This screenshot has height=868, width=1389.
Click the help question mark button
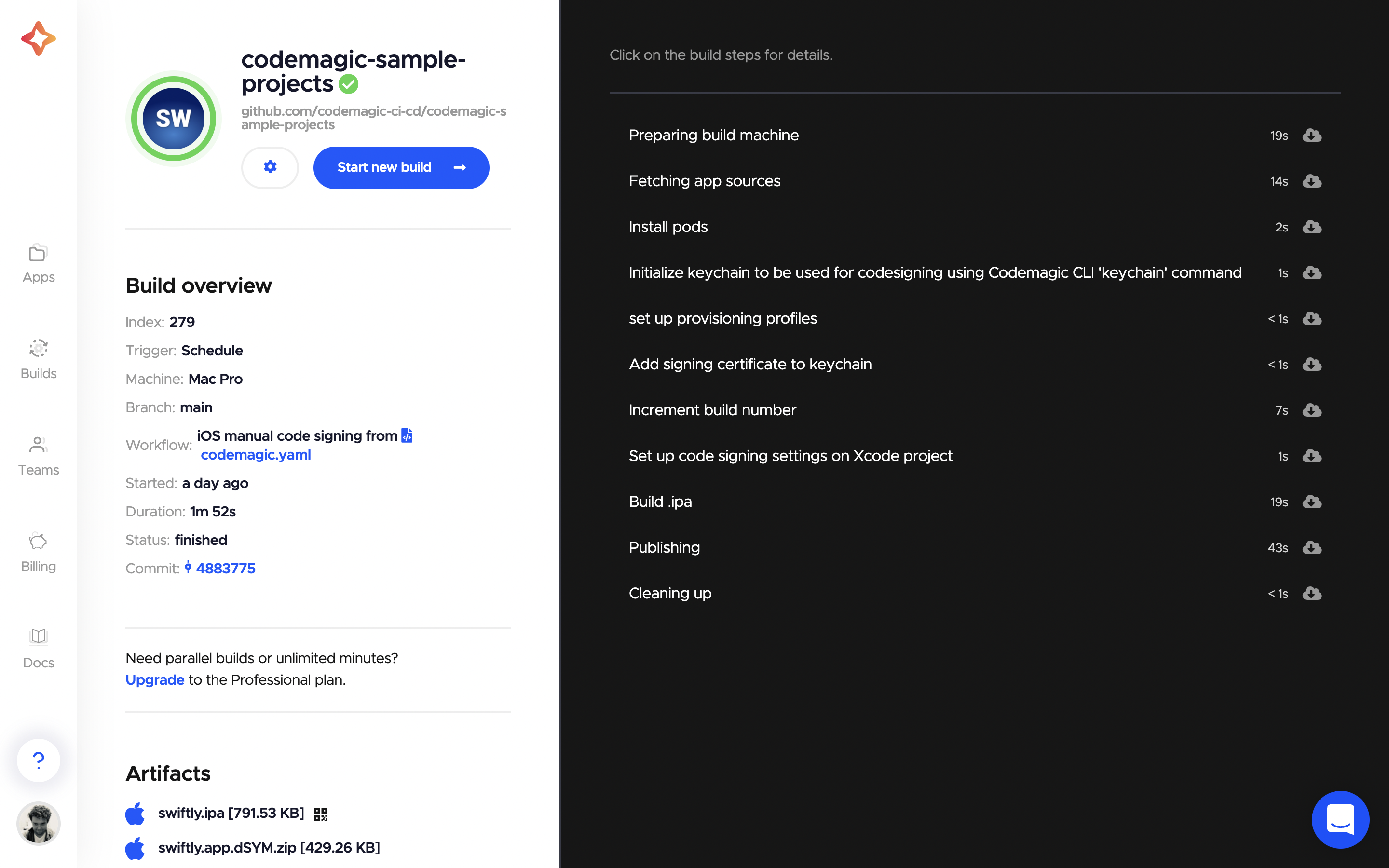tap(38, 760)
